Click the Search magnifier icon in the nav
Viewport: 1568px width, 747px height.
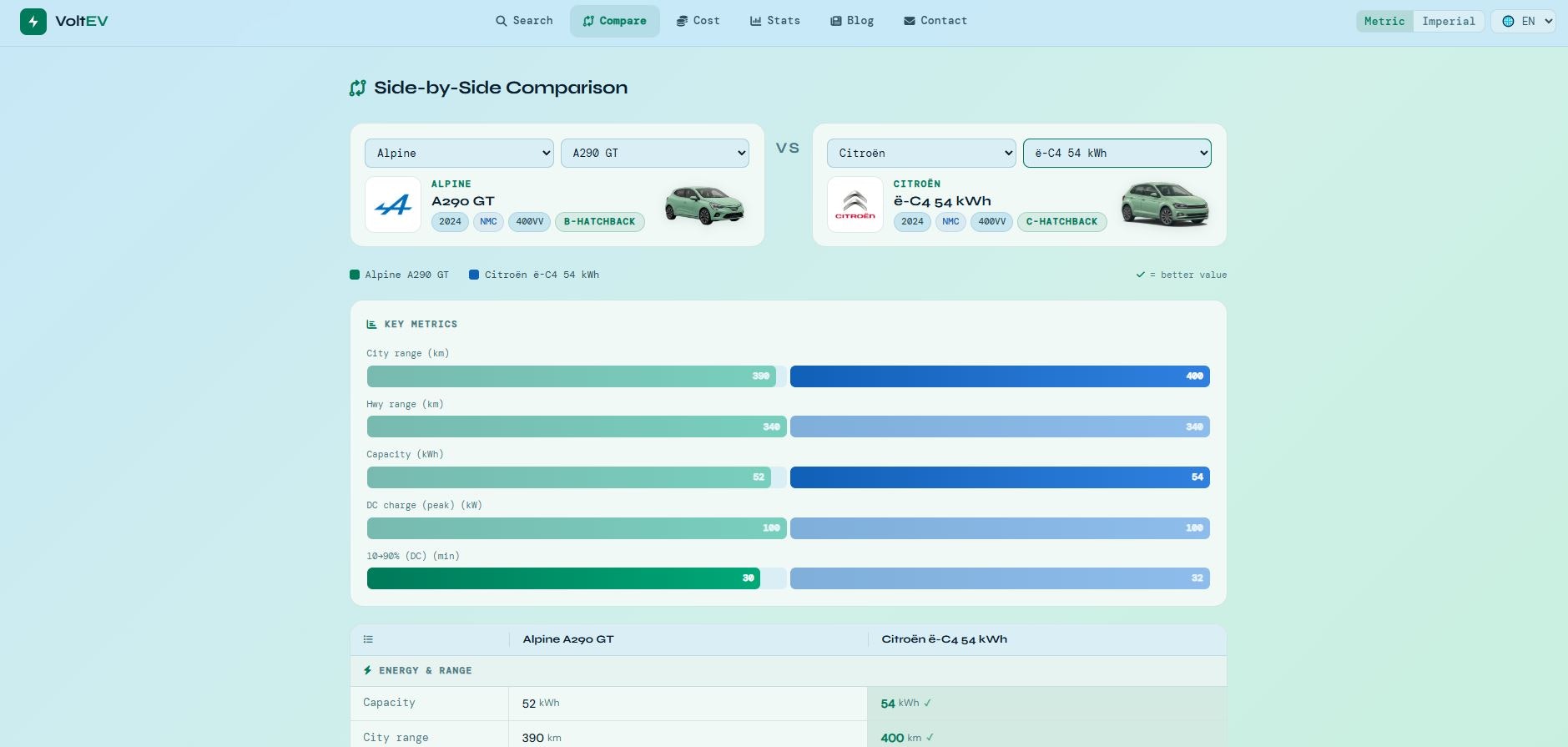502,21
